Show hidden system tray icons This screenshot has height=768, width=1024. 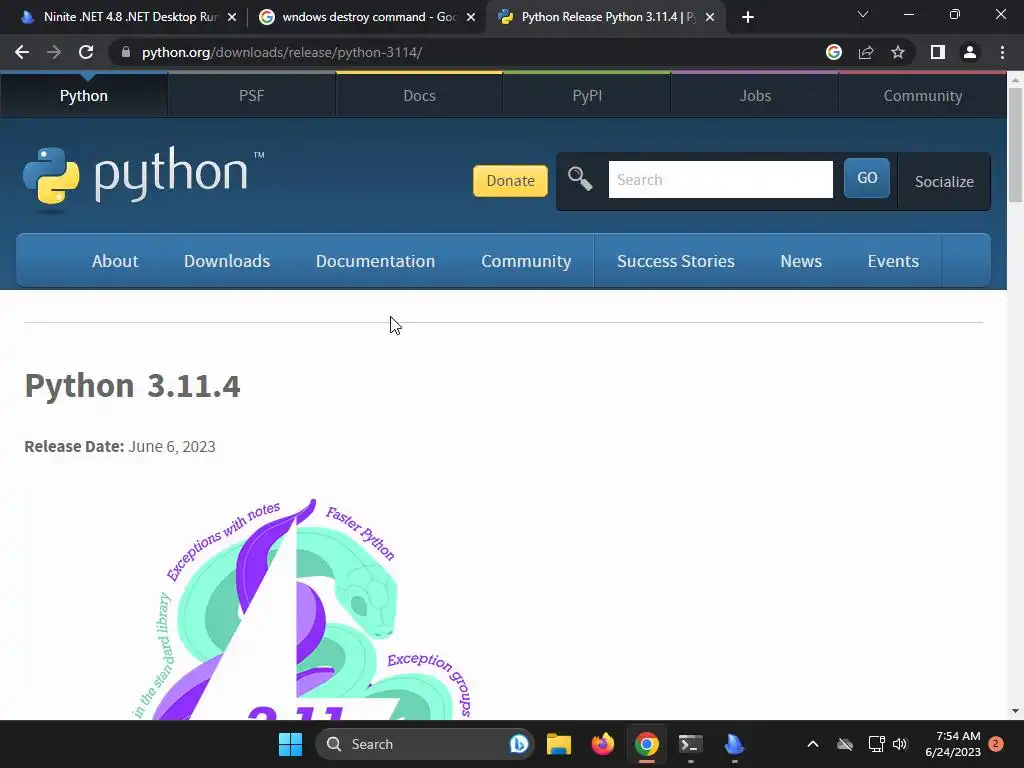[x=812, y=744]
